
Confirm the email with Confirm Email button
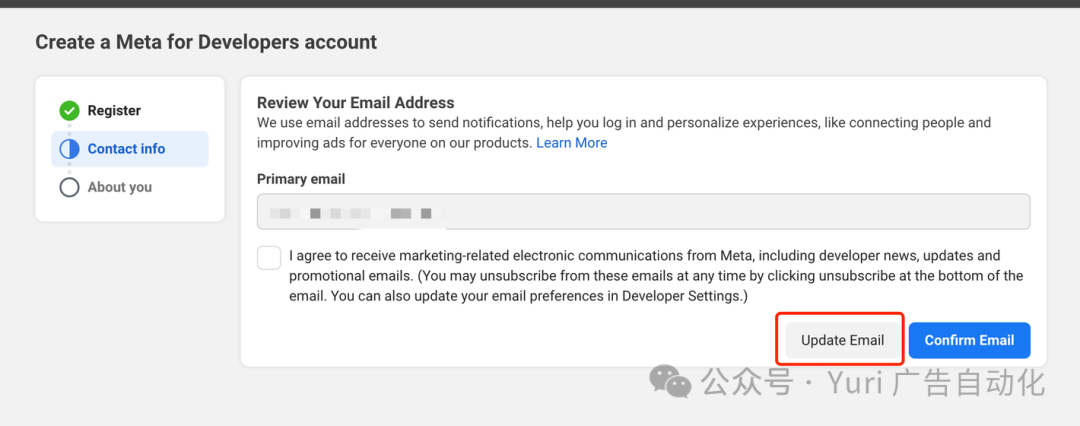click(969, 340)
